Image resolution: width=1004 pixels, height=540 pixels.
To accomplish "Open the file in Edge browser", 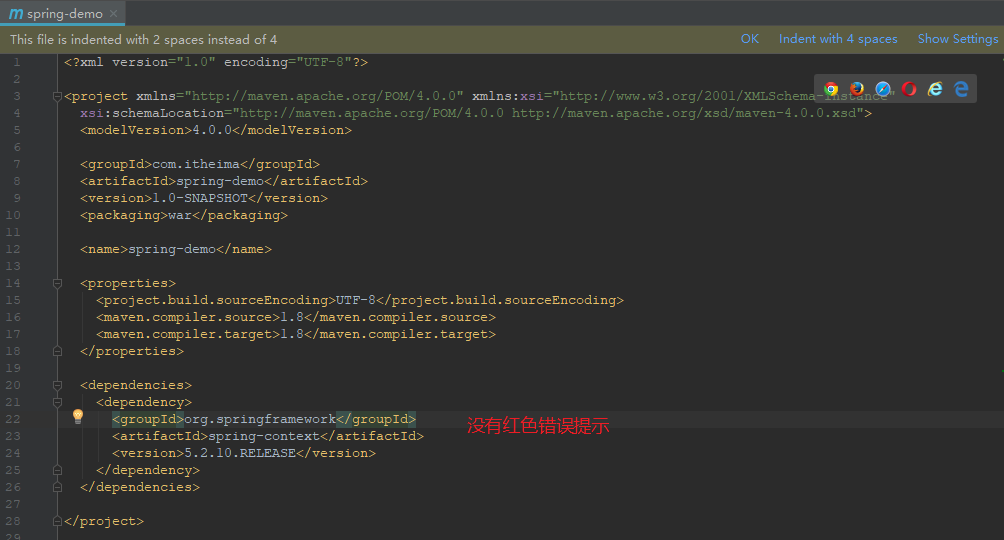I will [x=961, y=89].
